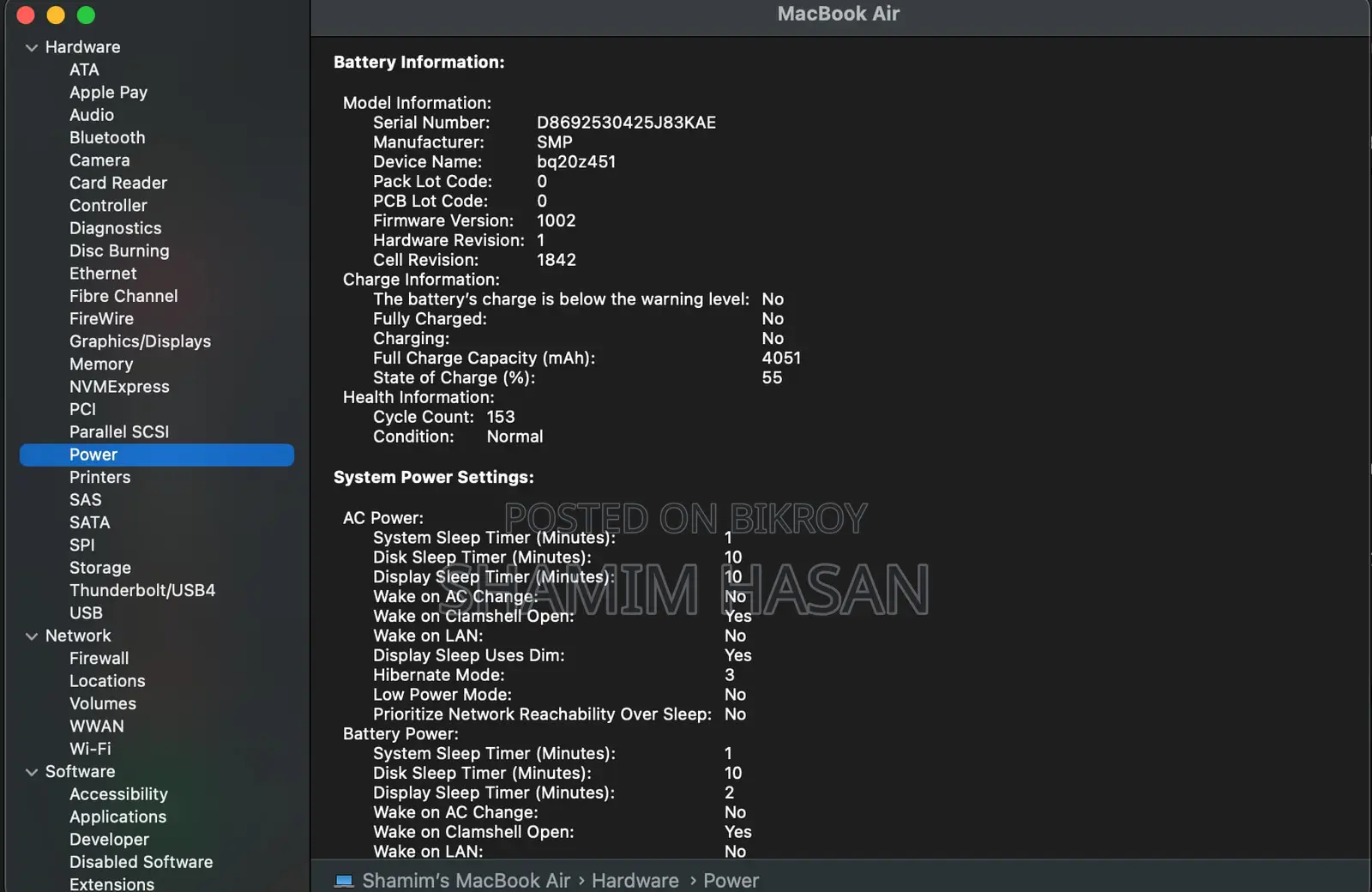Click Power in the path bar

coord(731,881)
